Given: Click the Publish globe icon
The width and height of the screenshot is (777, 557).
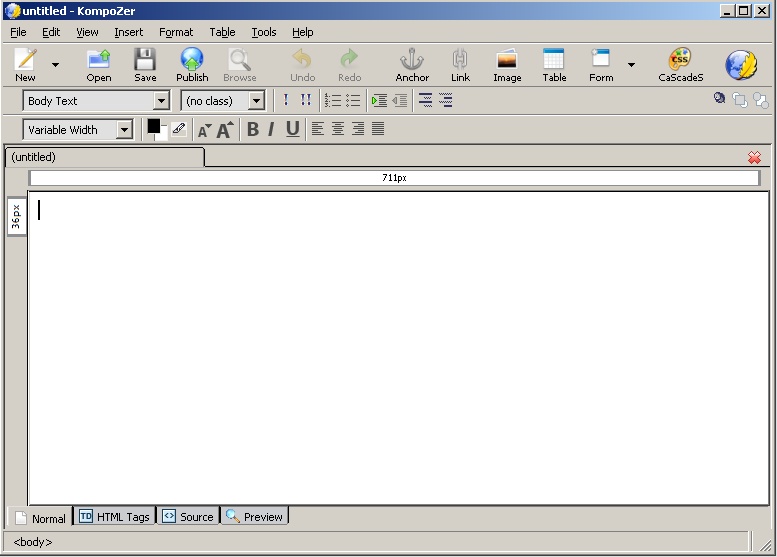Looking at the screenshot, I should [x=192, y=60].
